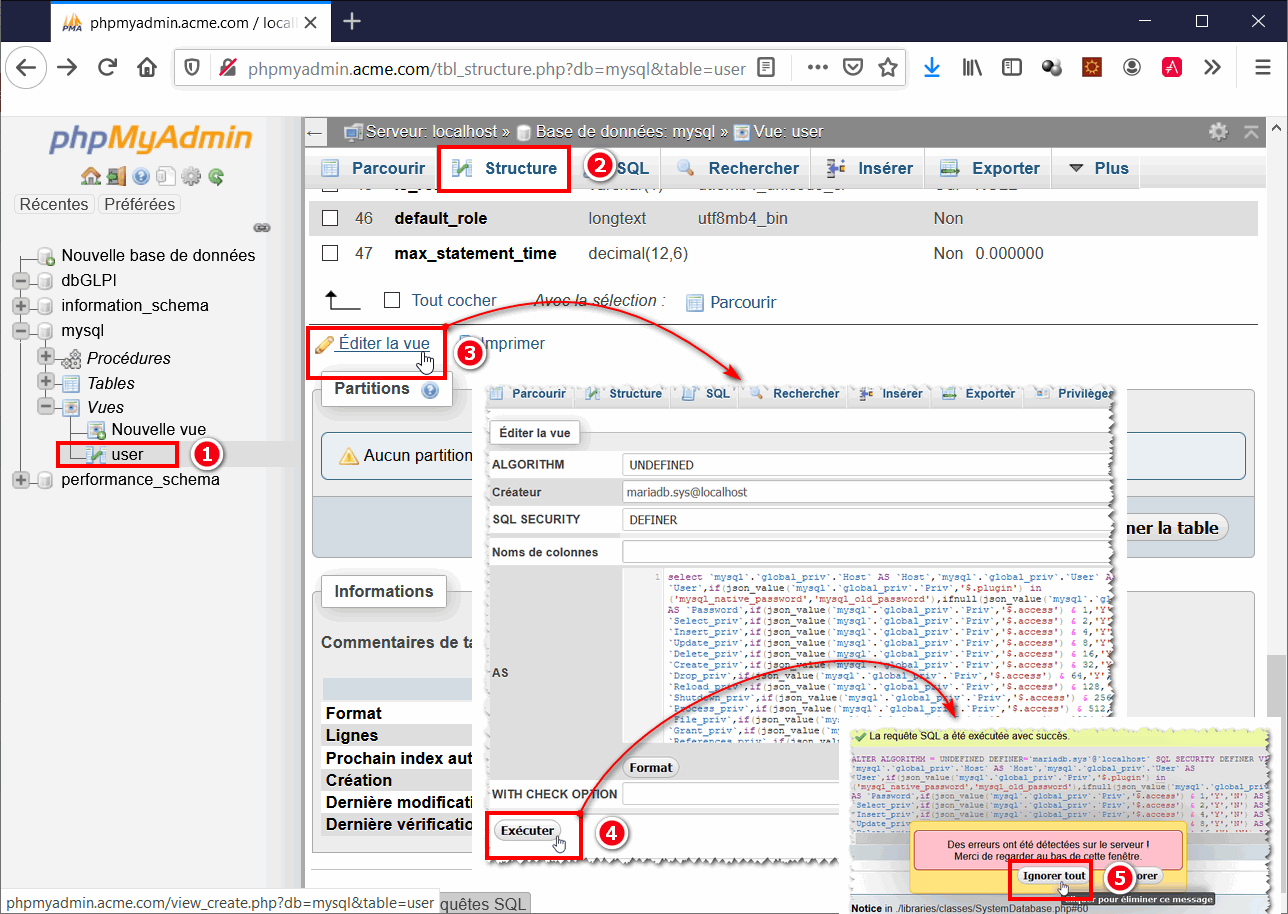The width and height of the screenshot is (1288, 914).
Task: Open the MySQL documentation pages icon
Action: point(166,176)
